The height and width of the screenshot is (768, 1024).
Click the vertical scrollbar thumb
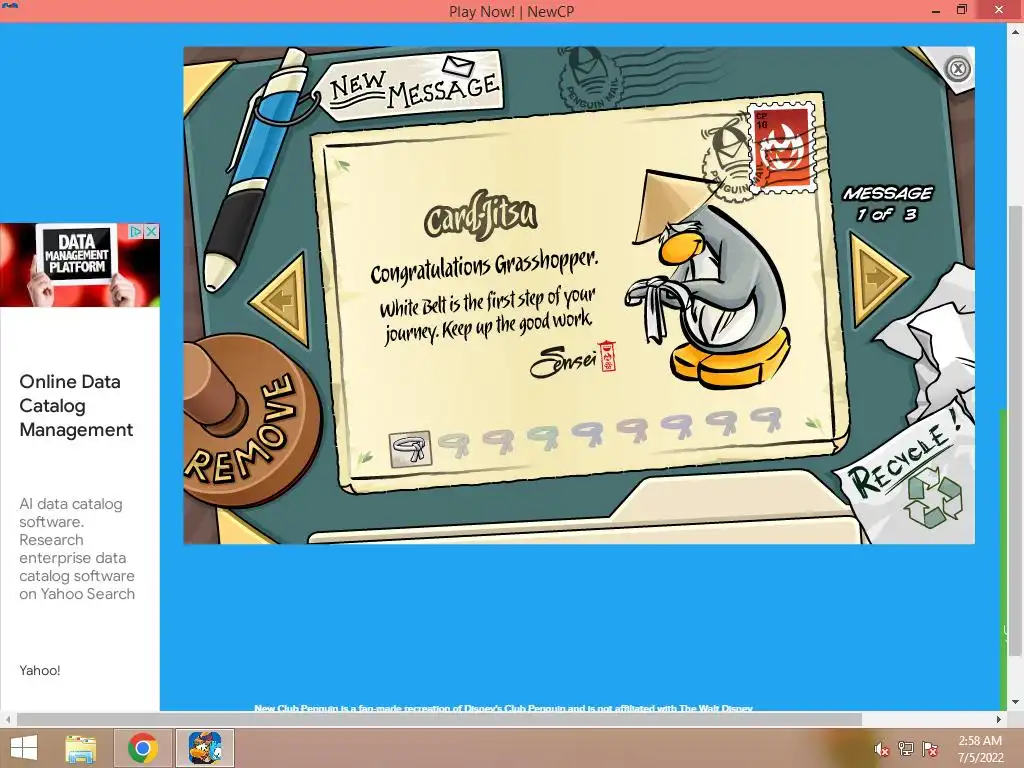pyautogui.click(x=1014, y=431)
